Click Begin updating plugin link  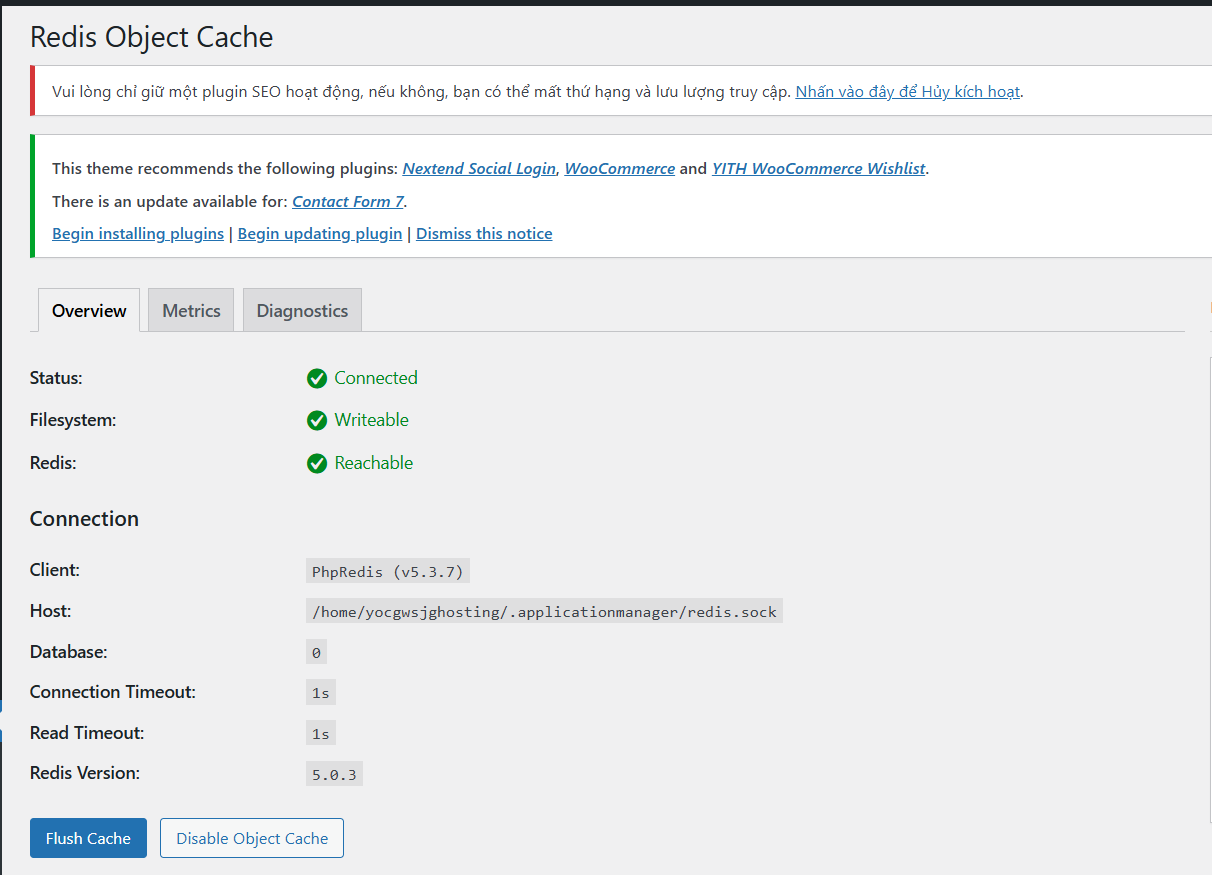(320, 233)
